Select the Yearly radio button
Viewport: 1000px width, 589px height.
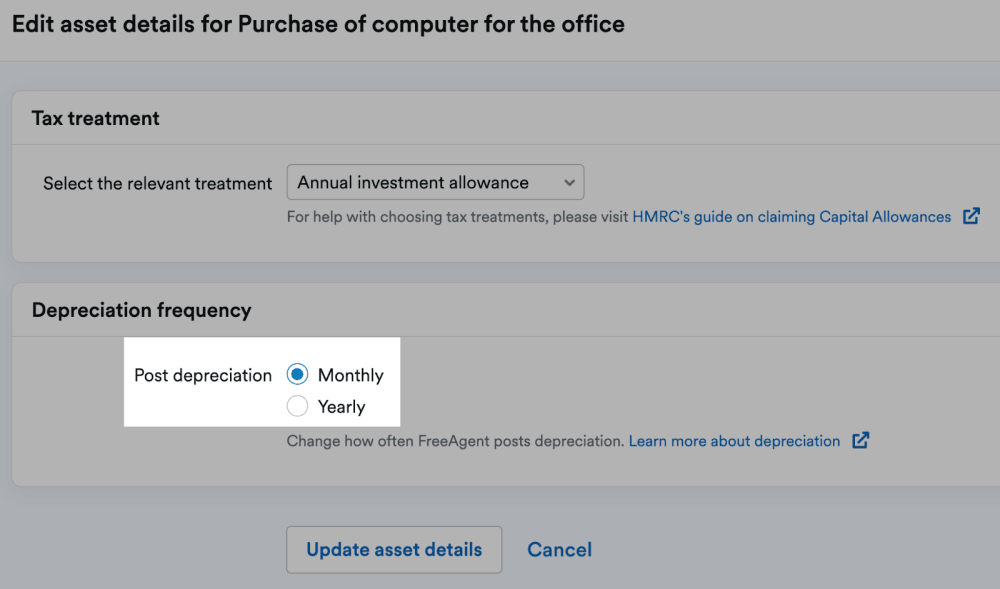click(297, 406)
